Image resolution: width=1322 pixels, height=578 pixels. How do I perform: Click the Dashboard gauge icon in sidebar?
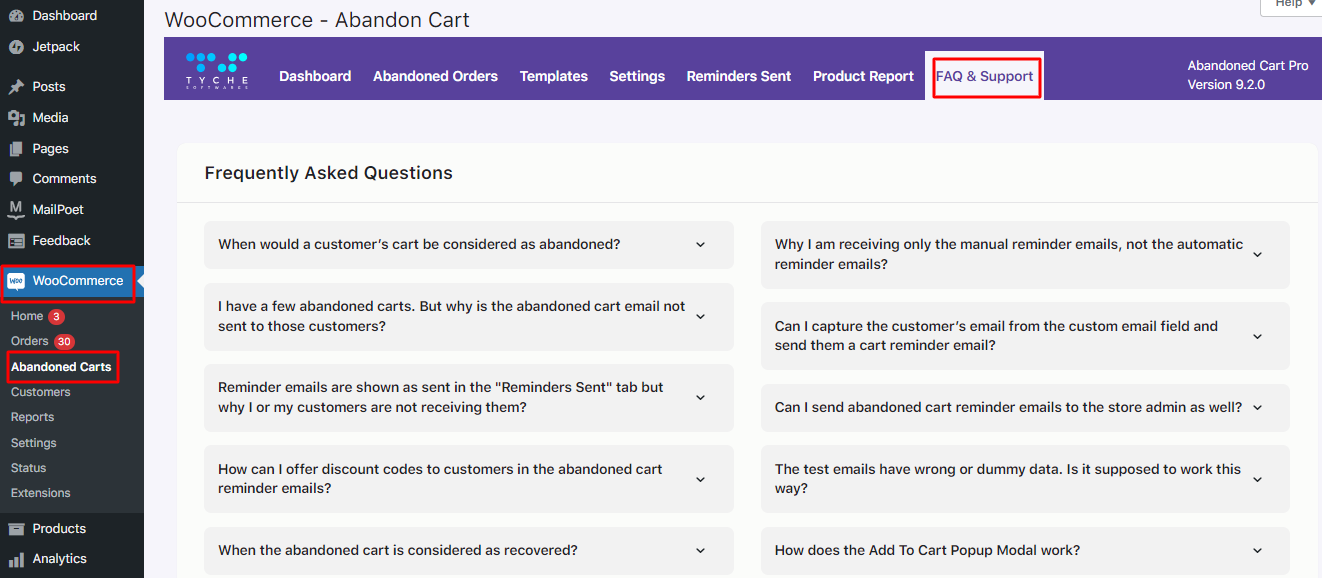16,16
